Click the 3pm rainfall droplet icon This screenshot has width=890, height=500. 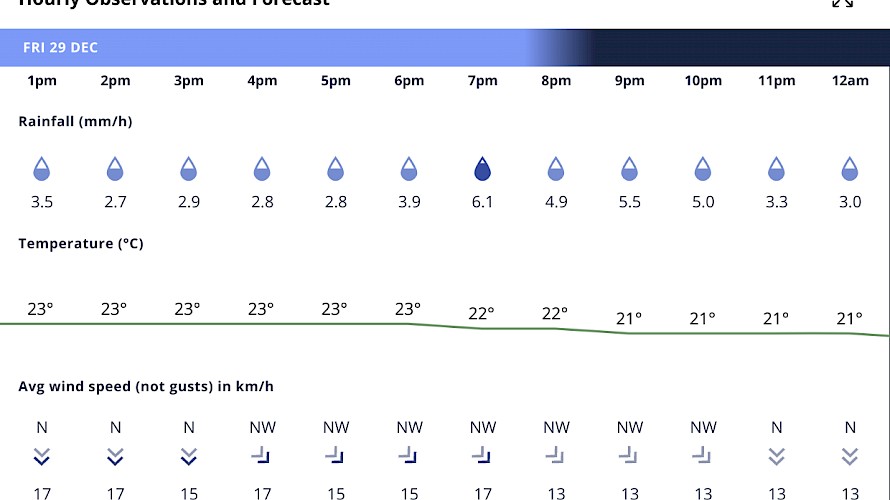click(x=189, y=169)
